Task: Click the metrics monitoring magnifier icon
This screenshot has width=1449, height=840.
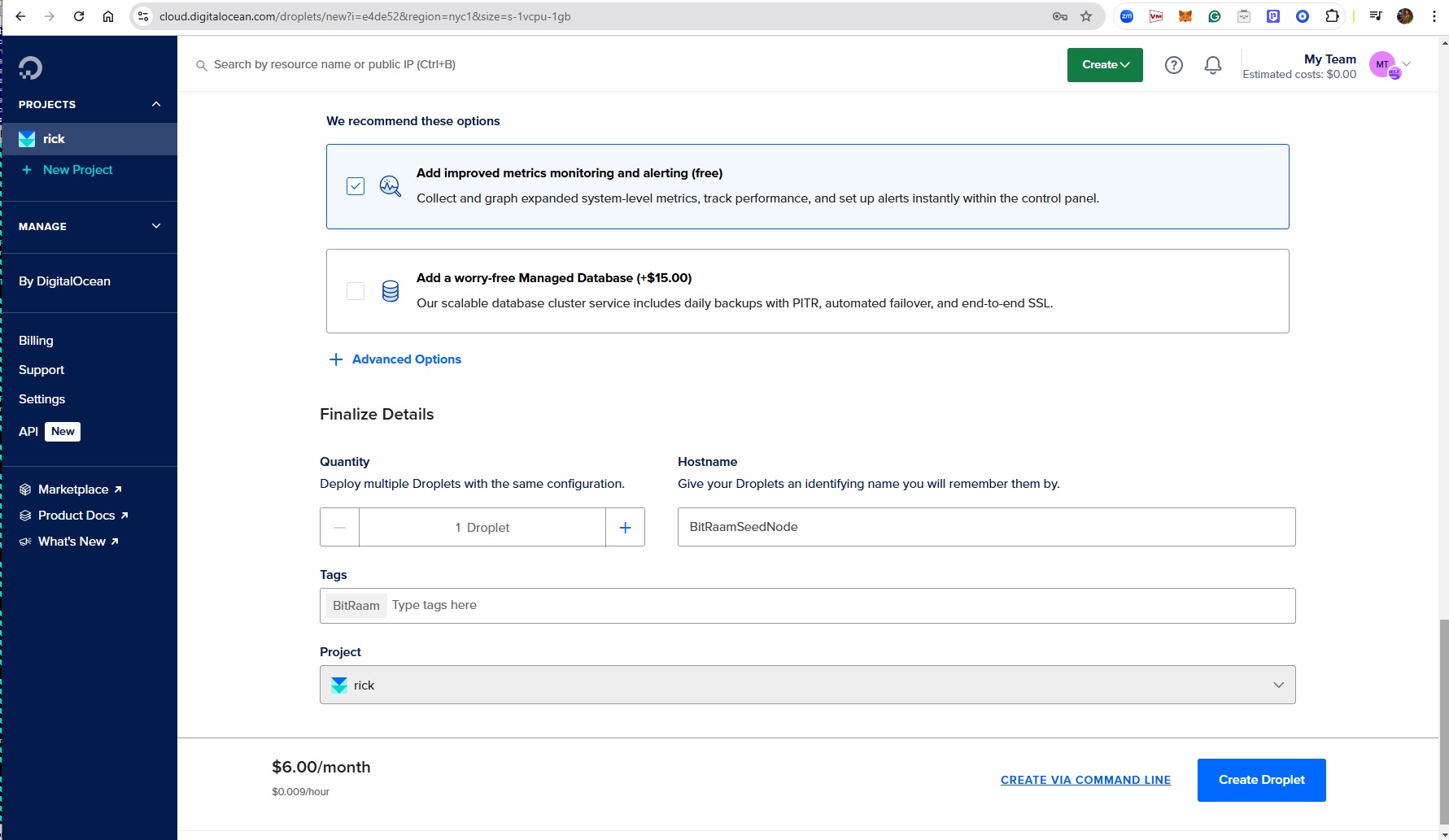Action: 391,186
